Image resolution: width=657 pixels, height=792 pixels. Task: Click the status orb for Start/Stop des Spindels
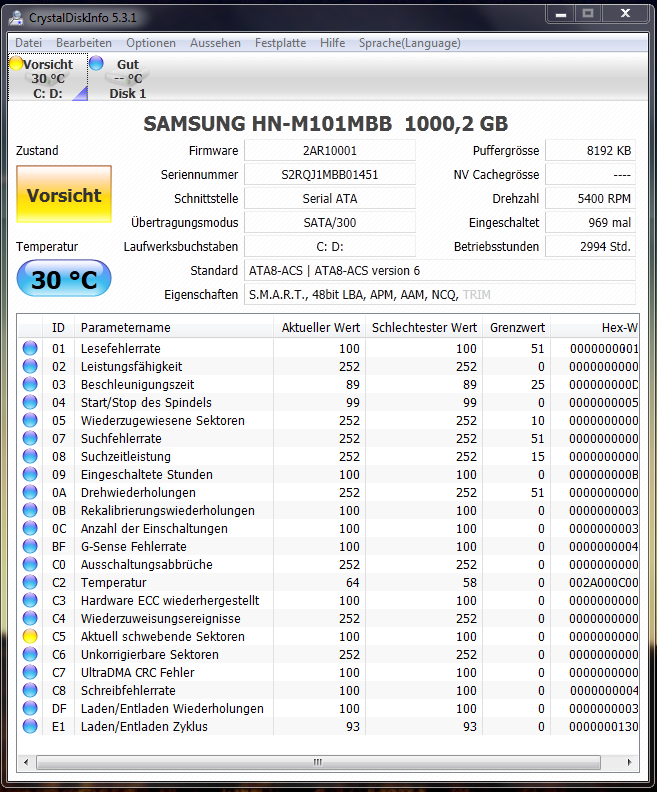(x=30, y=402)
